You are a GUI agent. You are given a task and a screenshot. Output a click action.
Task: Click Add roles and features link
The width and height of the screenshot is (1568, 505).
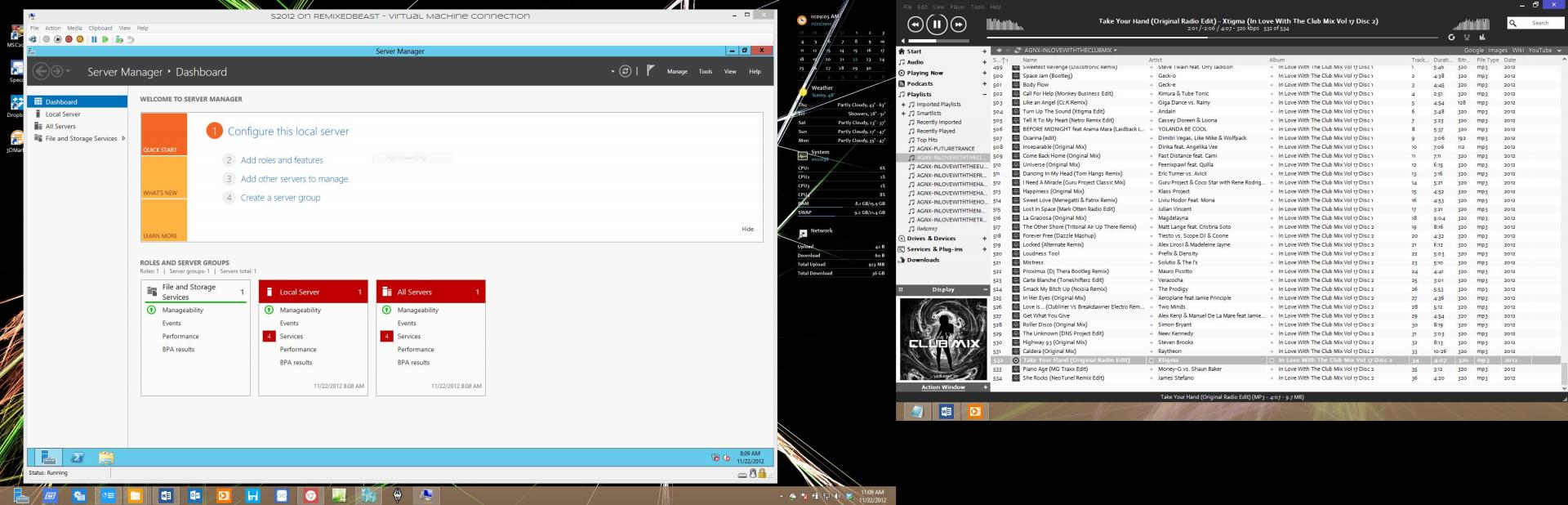pos(282,160)
